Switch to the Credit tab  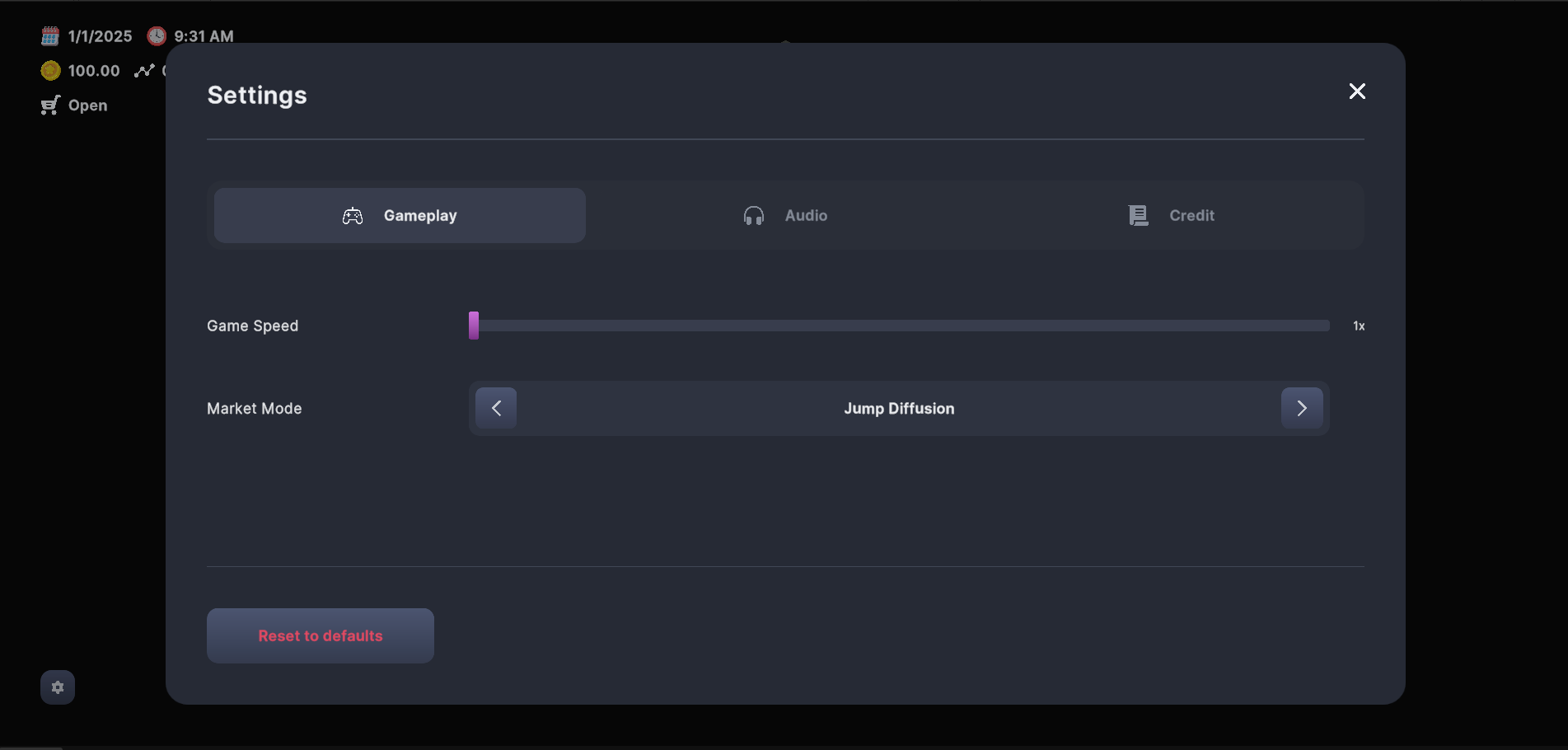(1171, 215)
